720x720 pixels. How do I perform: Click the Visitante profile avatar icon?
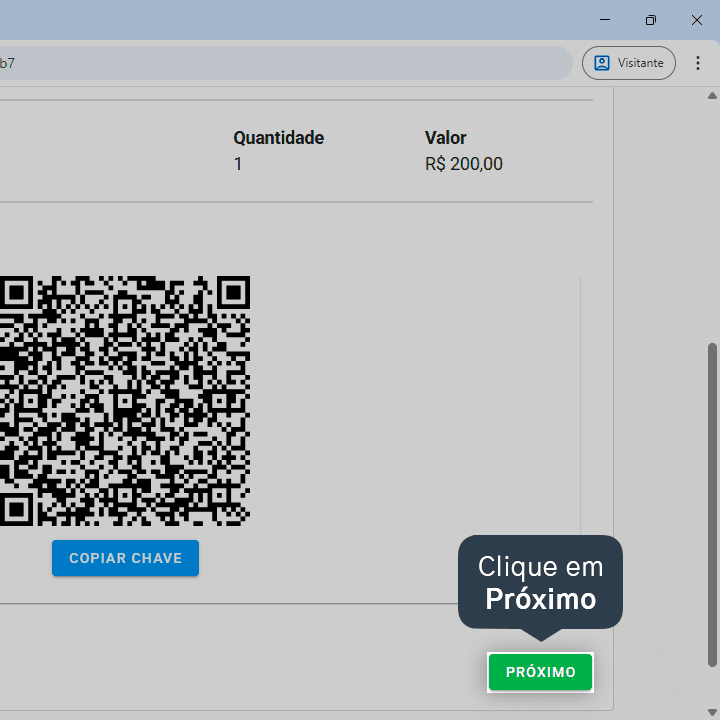pos(602,63)
